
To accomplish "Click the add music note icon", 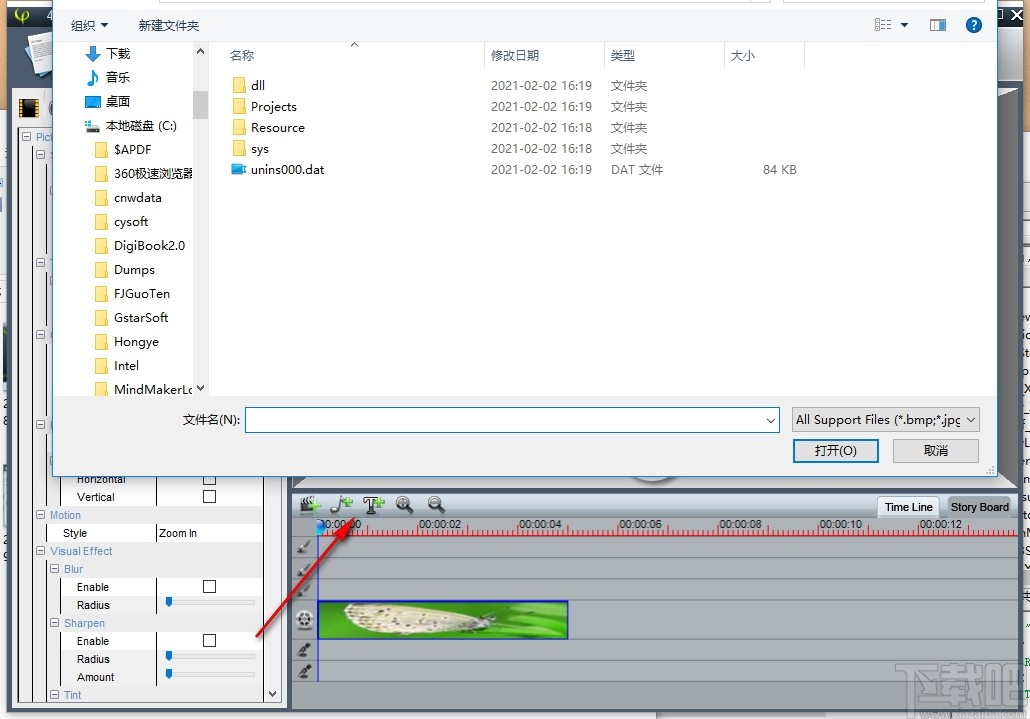I will (x=340, y=504).
